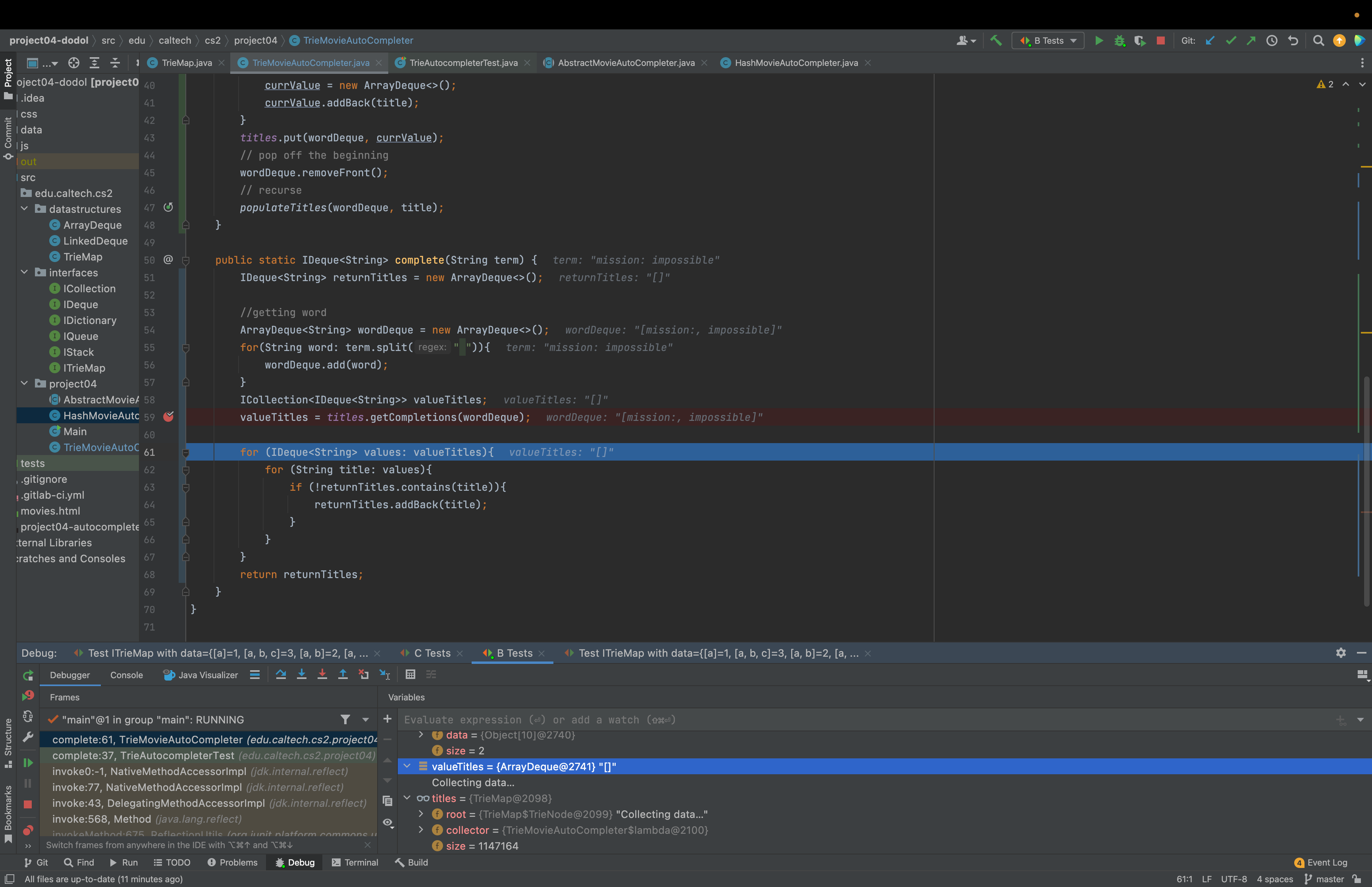The height and width of the screenshot is (887, 1372).
Task: Click the View Breakpoints icon
Action: tap(28, 830)
